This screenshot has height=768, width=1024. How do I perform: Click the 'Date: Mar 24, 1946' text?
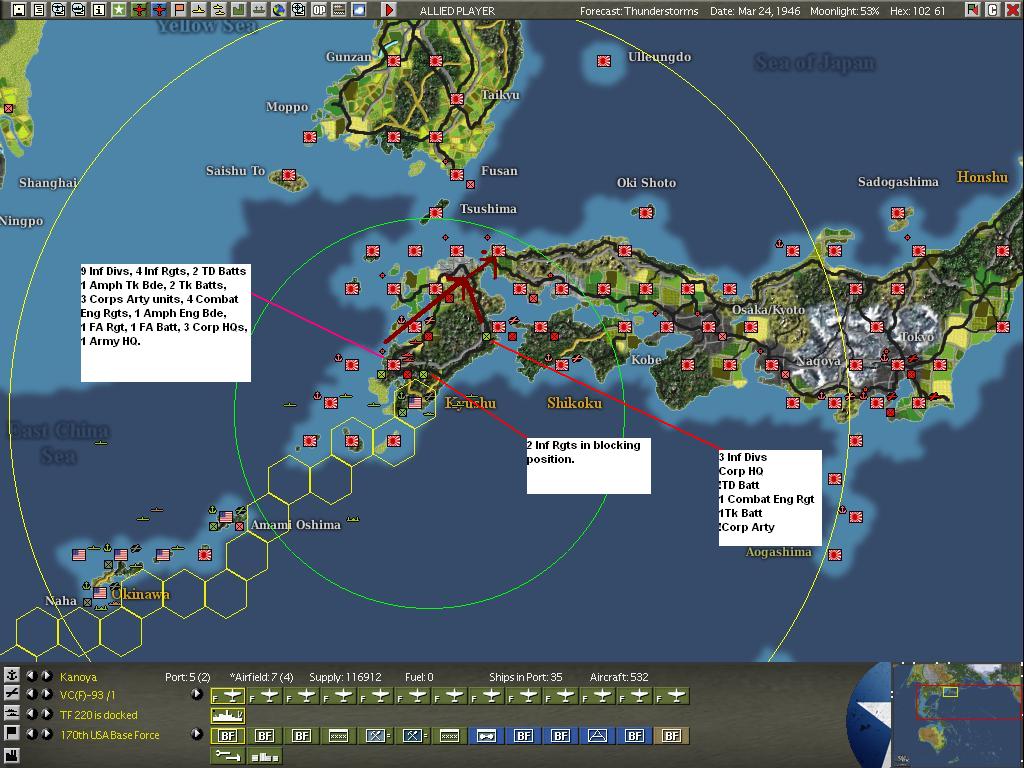tap(754, 11)
